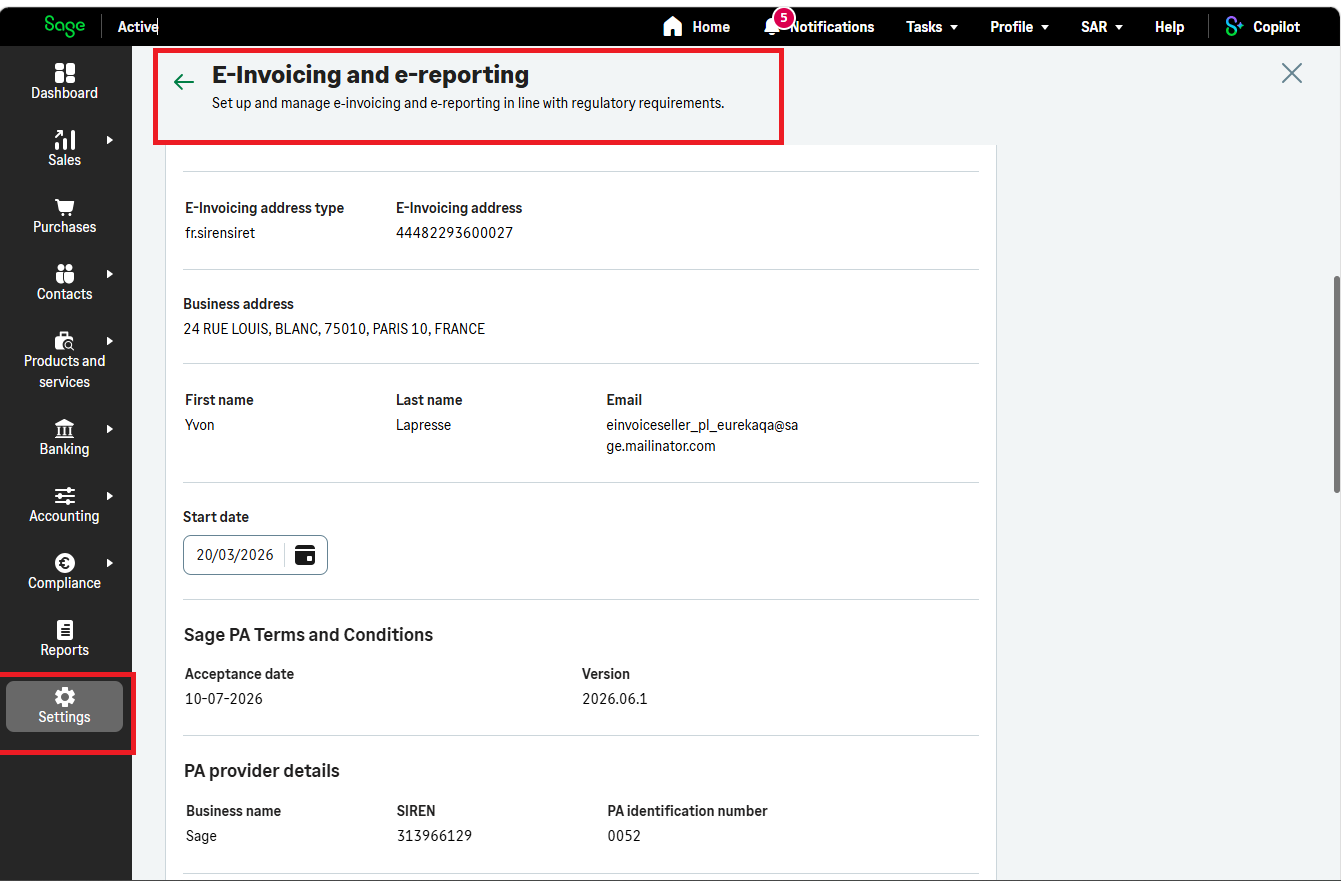Click the E-Invoicing address 44482293600027

(455, 233)
